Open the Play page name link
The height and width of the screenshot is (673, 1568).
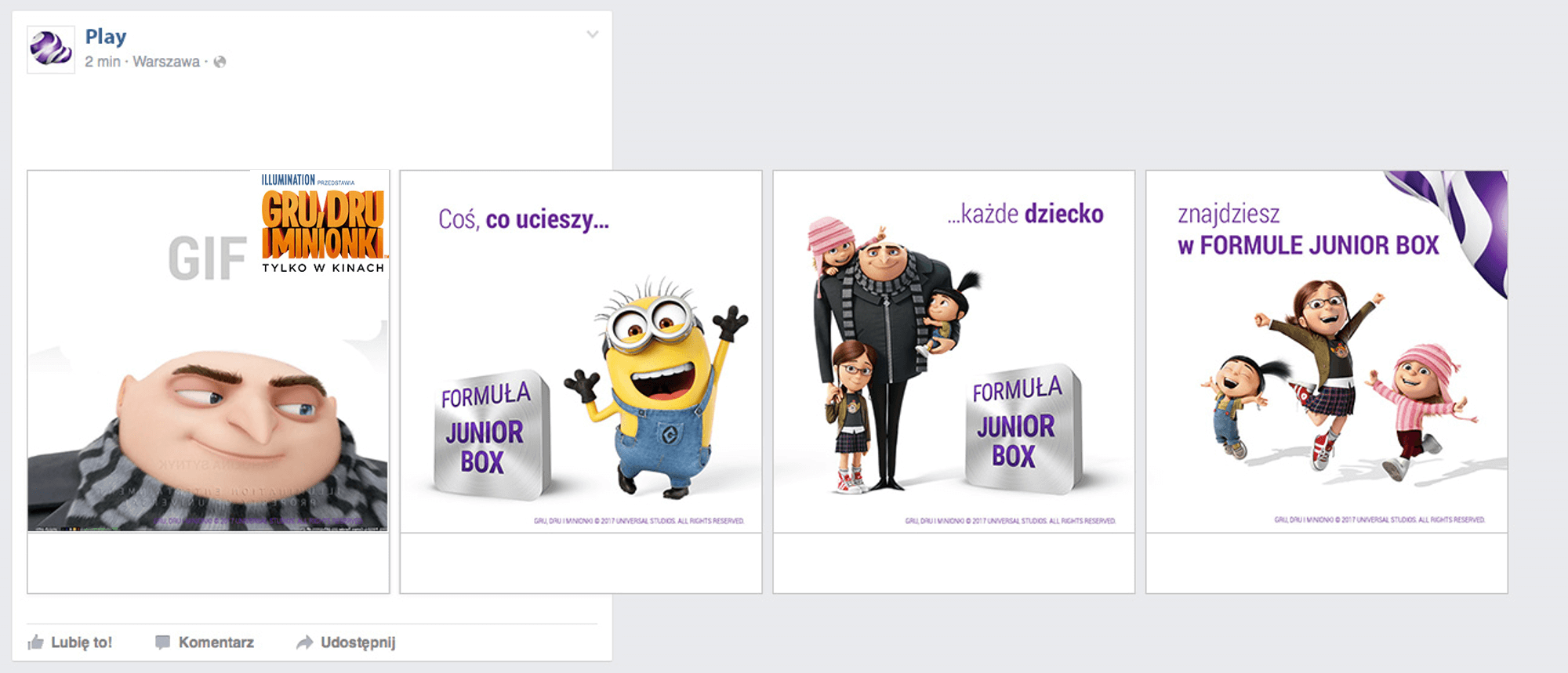(x=106, y=37)
